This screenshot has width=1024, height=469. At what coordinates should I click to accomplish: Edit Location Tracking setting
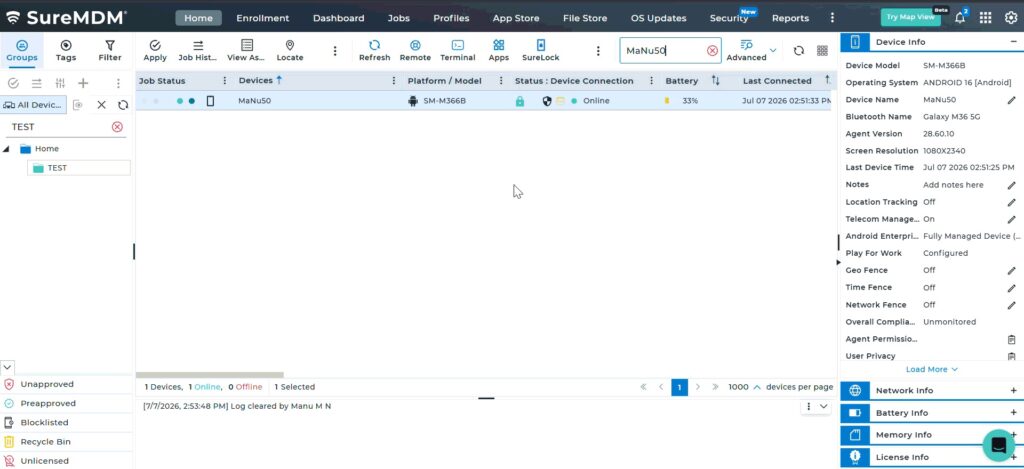click(x=1012, y=202)
